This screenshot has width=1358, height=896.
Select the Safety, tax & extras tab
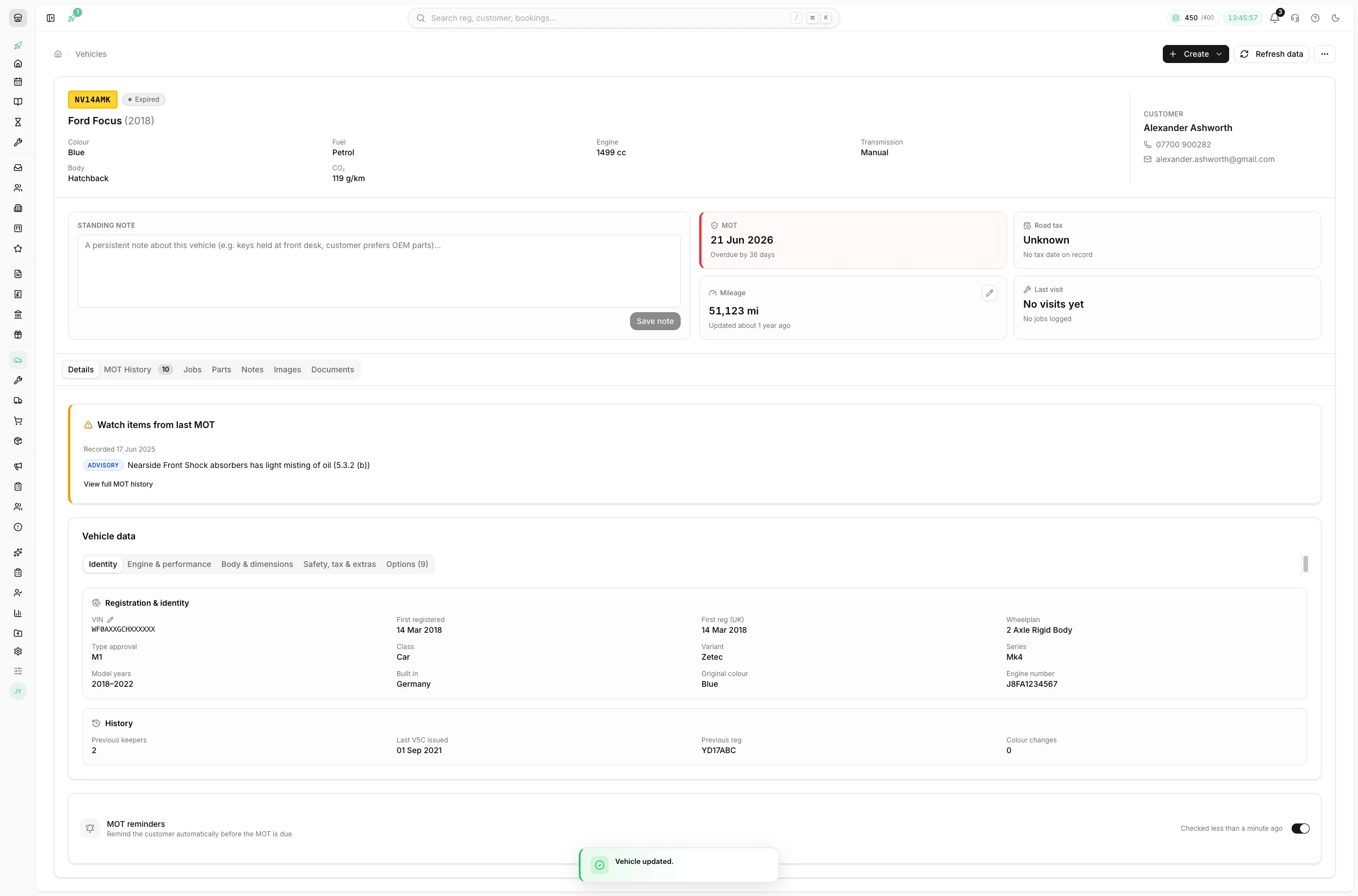tap(340, 565)
